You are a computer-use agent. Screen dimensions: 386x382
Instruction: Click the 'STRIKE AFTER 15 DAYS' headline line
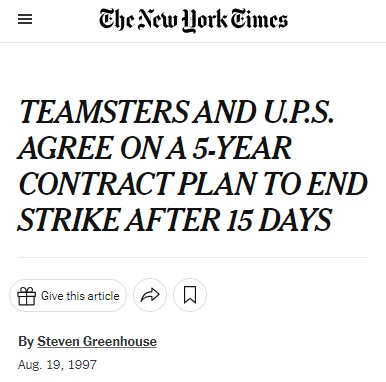tap(175, 220)
